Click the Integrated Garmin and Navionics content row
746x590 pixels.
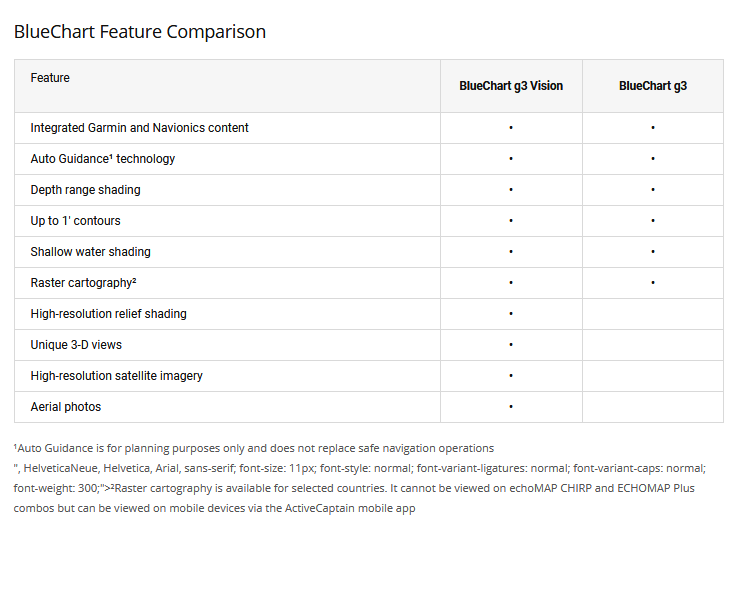[139, 128]
